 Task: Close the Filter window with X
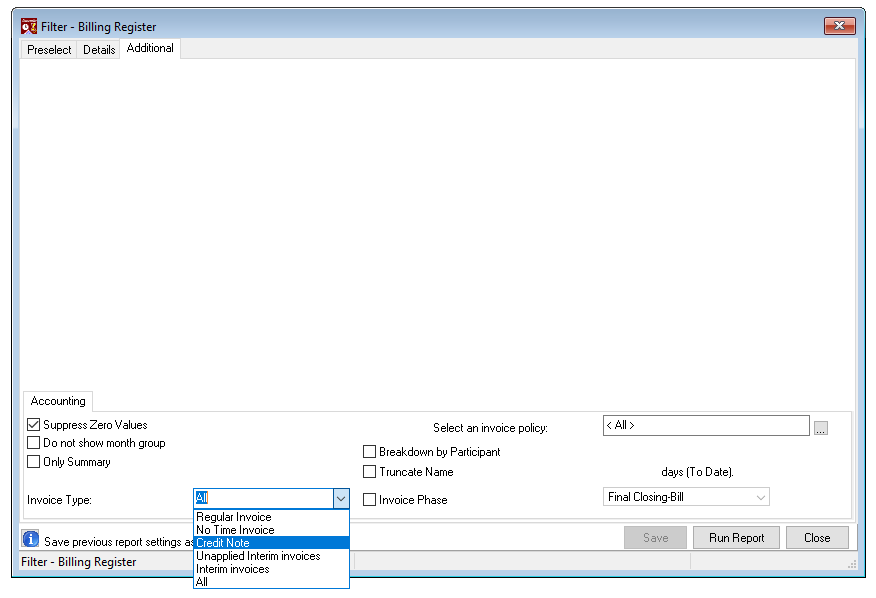pos(839,26)
